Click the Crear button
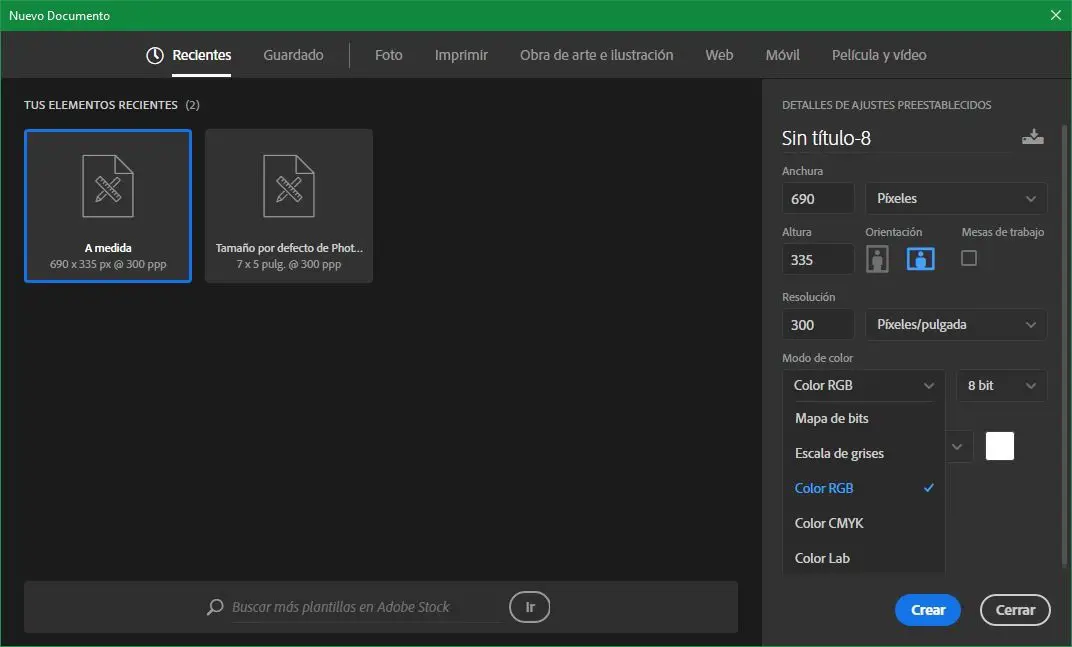This screenshot has width=1072, height=647. coord(928,610)
